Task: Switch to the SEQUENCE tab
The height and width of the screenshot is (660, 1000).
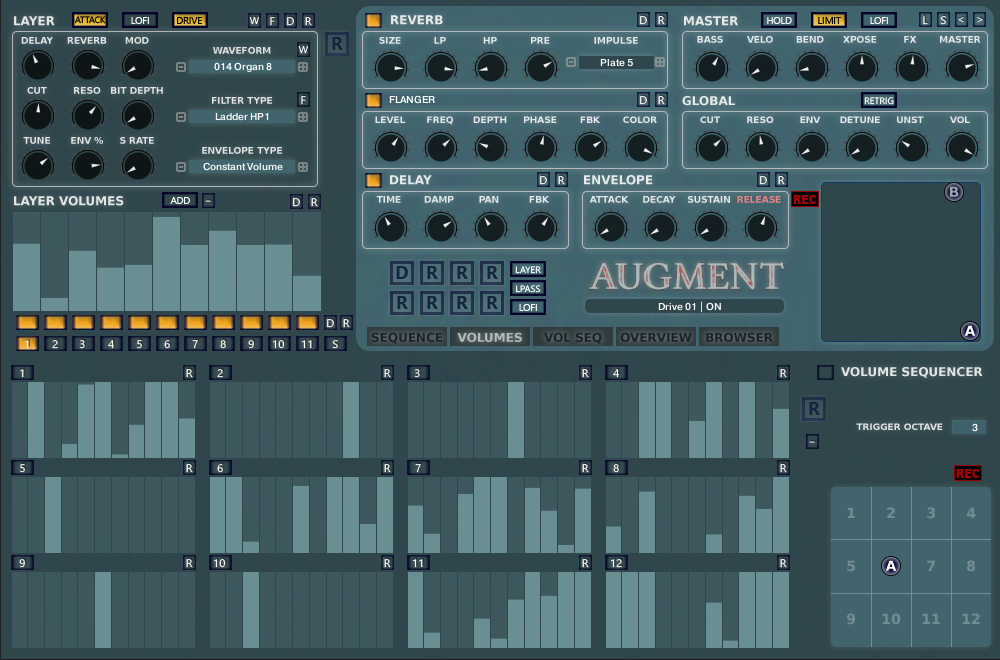Action: (x=407, y=337)
